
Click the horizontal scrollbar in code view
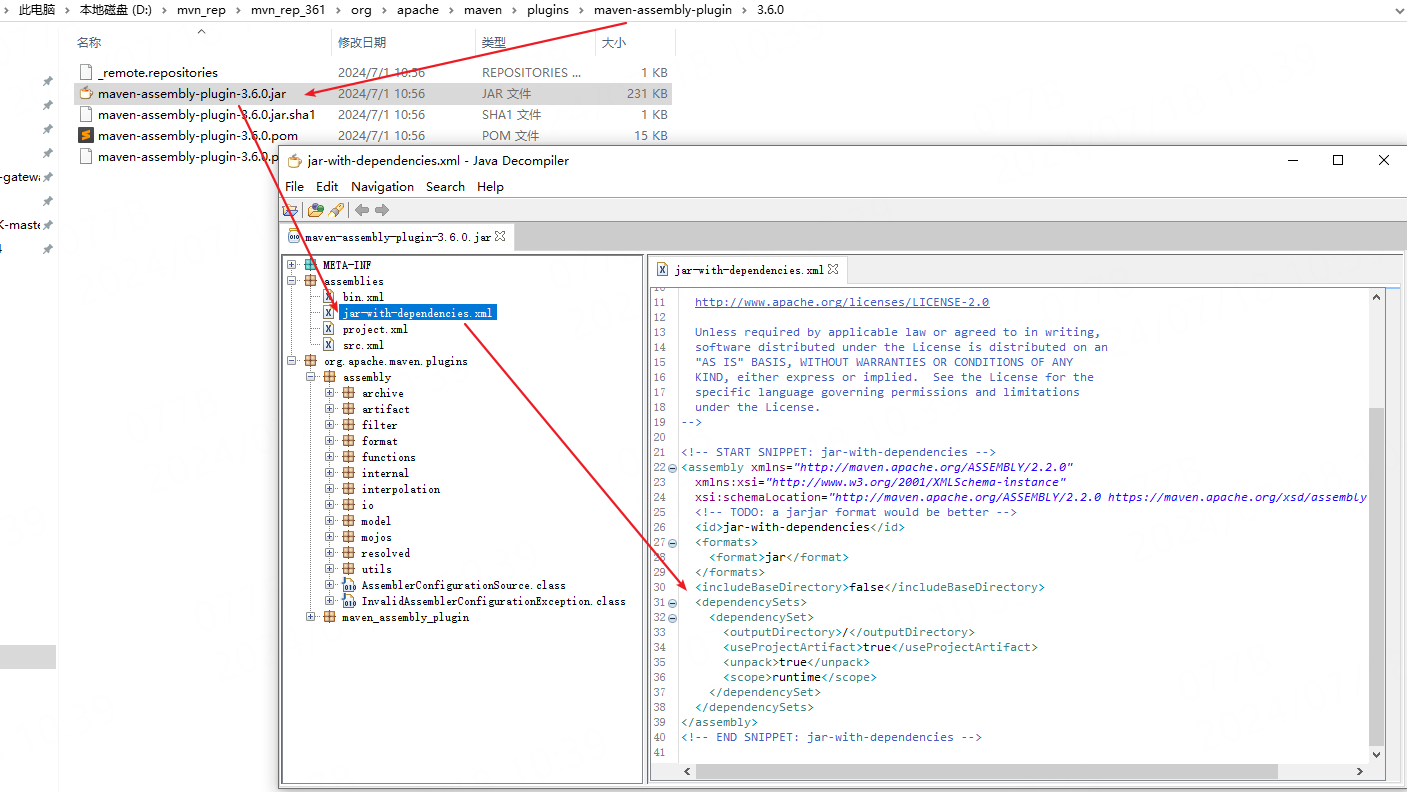[986, 772]
